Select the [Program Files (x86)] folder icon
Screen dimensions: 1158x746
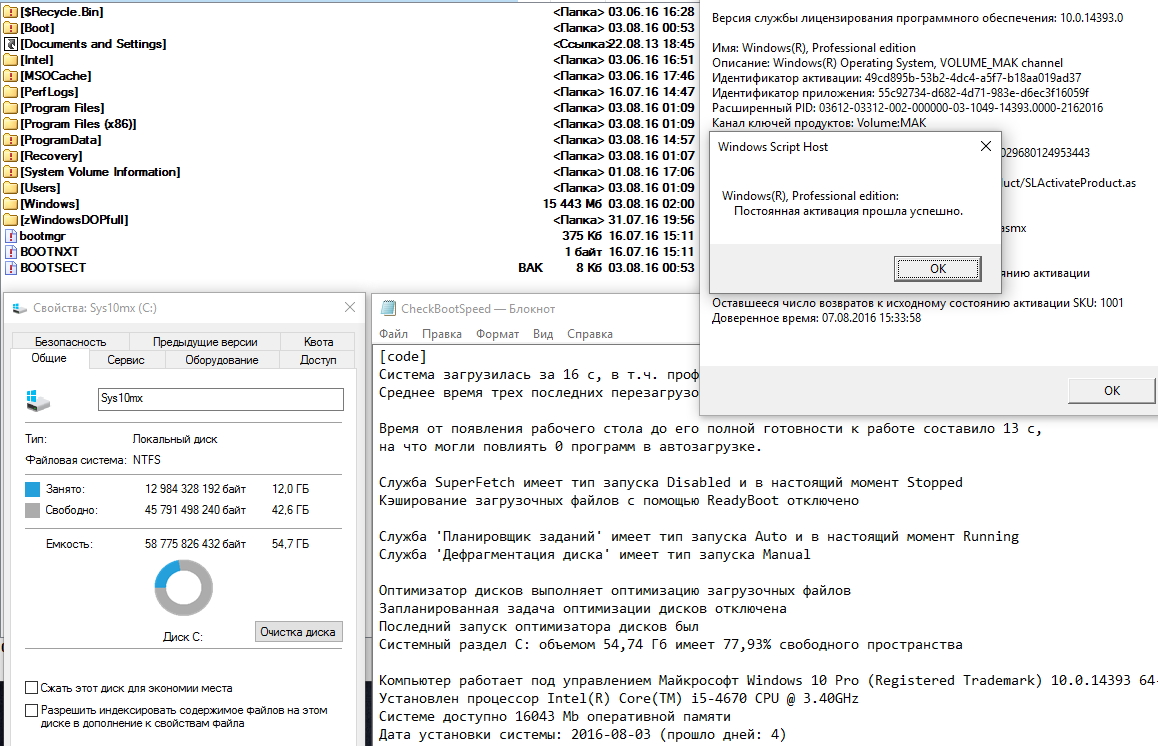coord(10,124)
